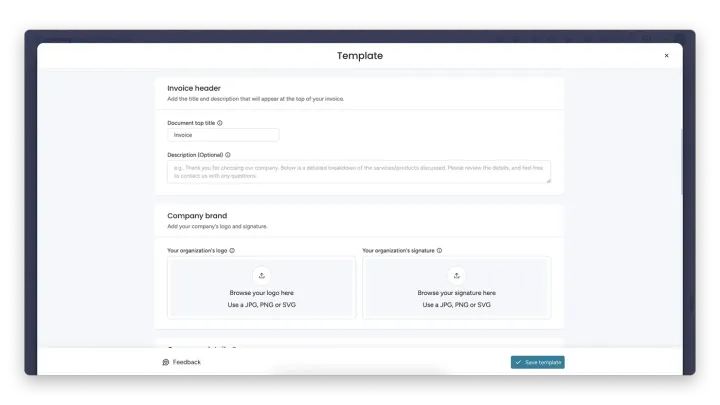Select the 'Browse your signature here' text
The width and height of the screenshot is (720, 405).
pyautogui.click(x=457, y=293)
